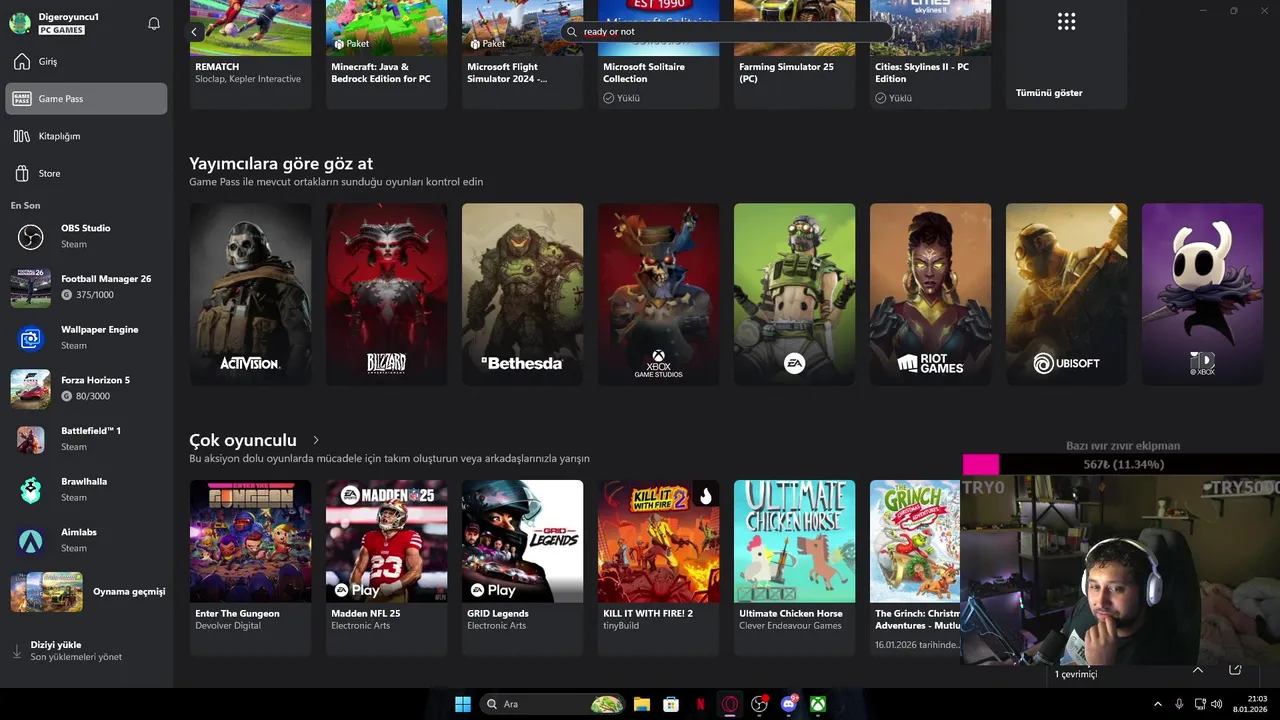1280x720 pixels.
Task: Browse ID@Xbox Hollow Knight tile
Action: point(1202,294)
